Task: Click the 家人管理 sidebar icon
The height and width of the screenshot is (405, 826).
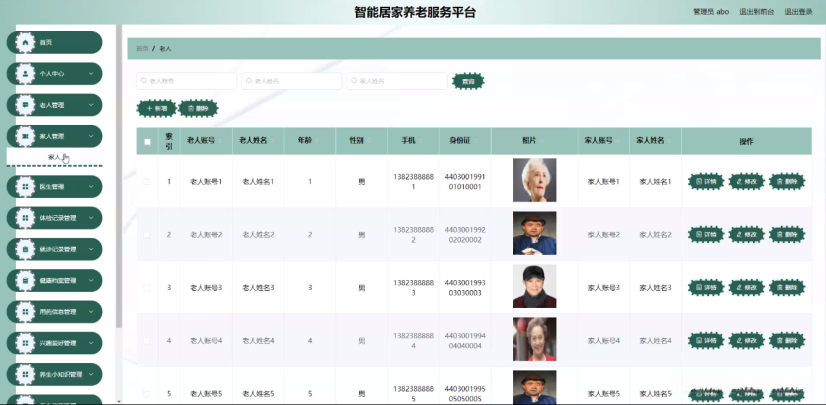Action: pyautogui.click(x=25, y=136)
